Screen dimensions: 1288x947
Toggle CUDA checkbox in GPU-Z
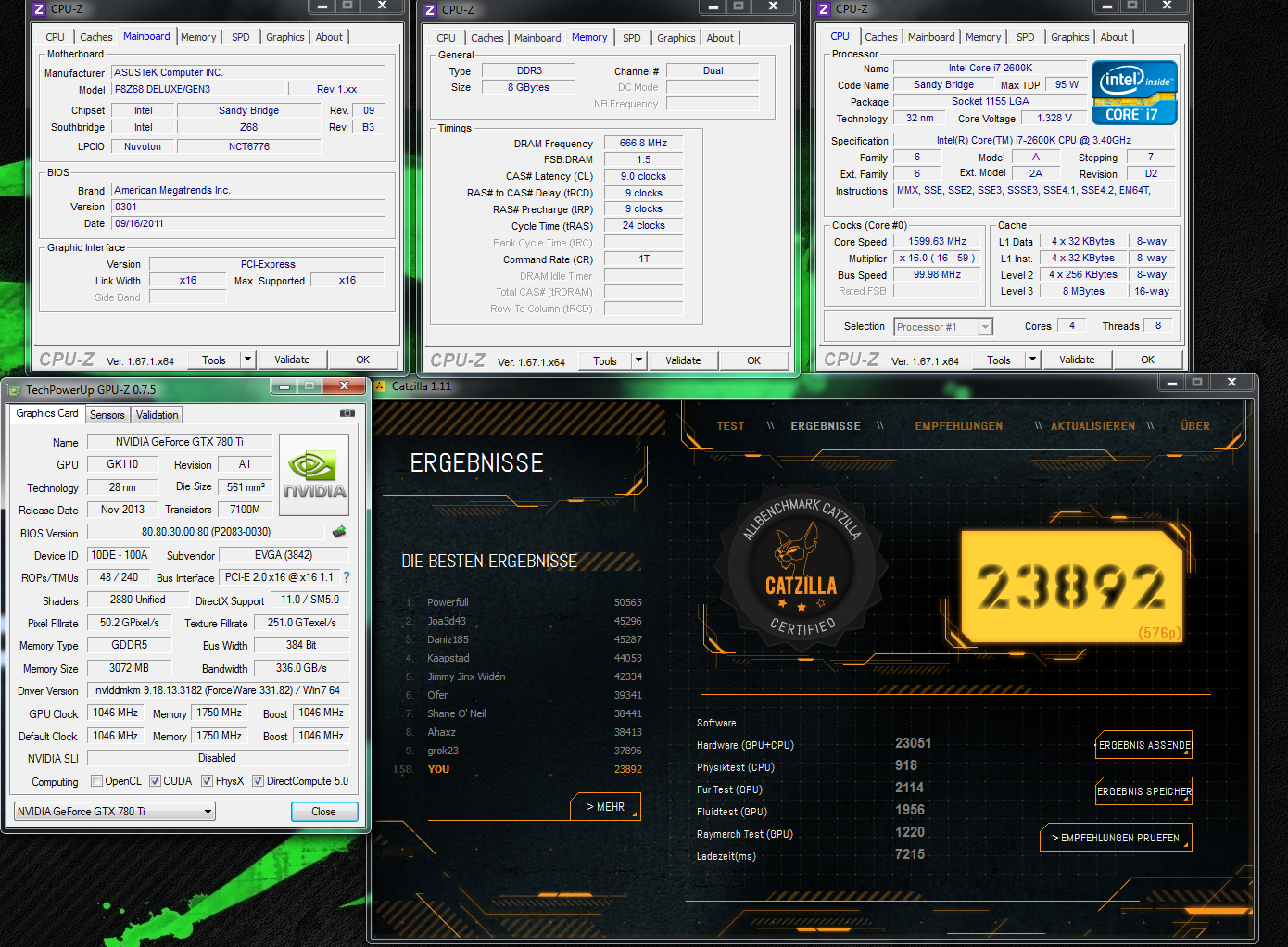click(155, 781)
